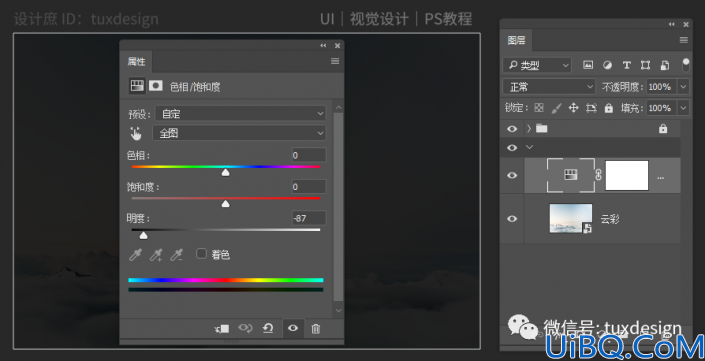This screenshot has width=705, height=361.
Task: Lock artboard nesting icon
Action: coord(591,108)
